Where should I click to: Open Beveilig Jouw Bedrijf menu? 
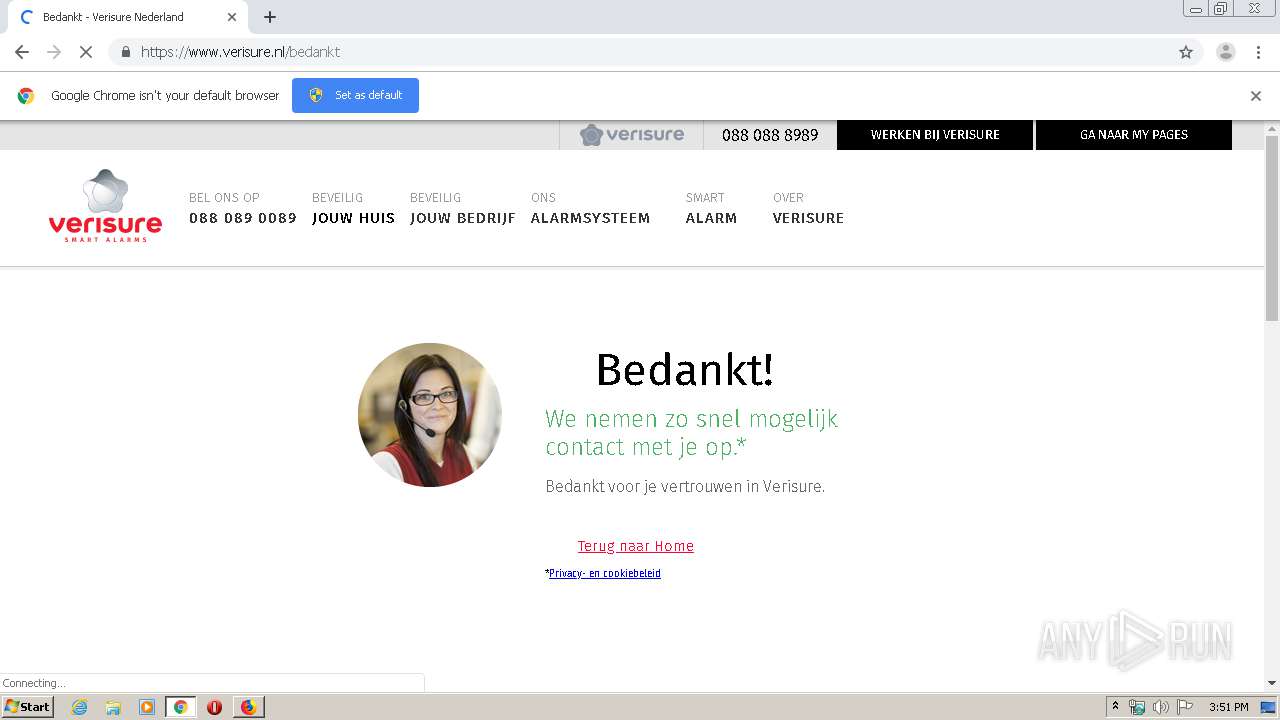click(462, 208)
